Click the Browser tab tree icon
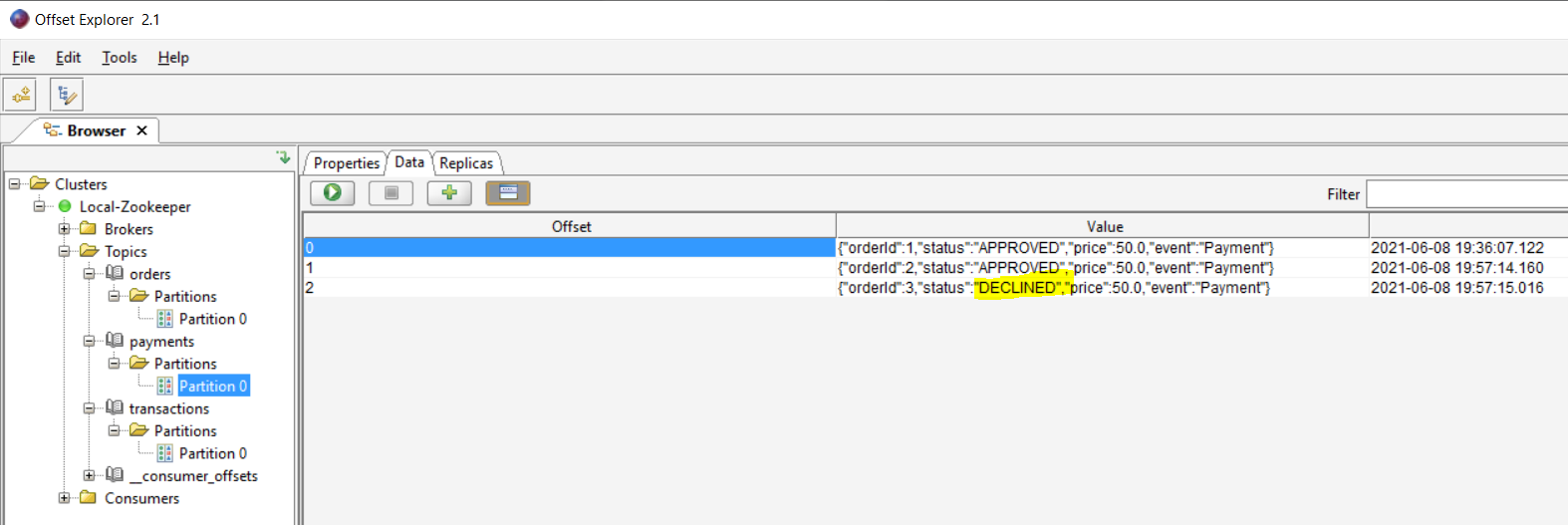Image resolution: width=1568 pixels, height=525 pixels. tap(53, 131)
